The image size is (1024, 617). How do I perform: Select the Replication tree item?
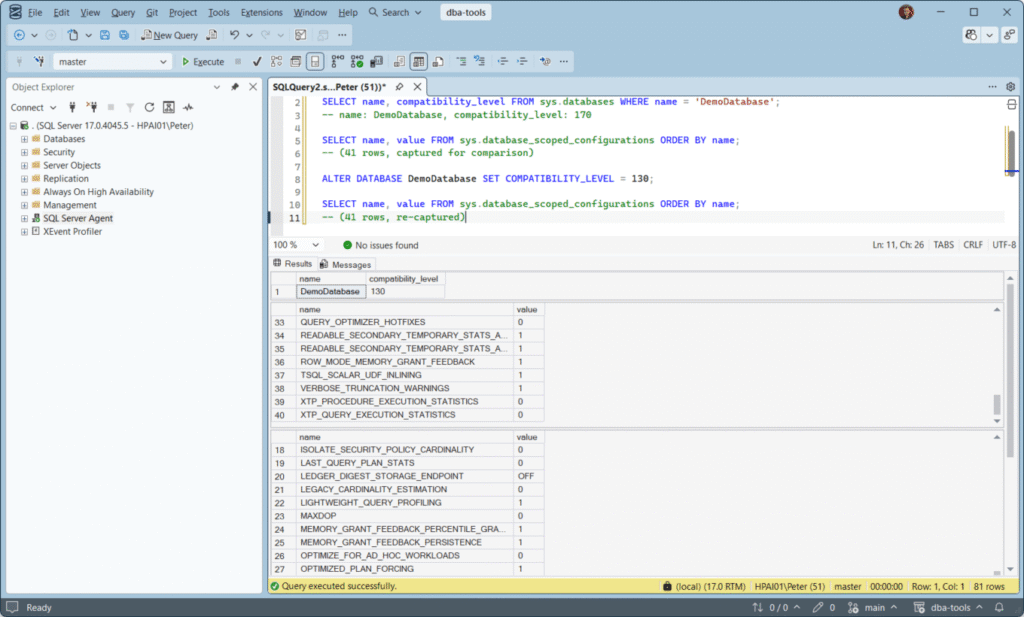65,178
